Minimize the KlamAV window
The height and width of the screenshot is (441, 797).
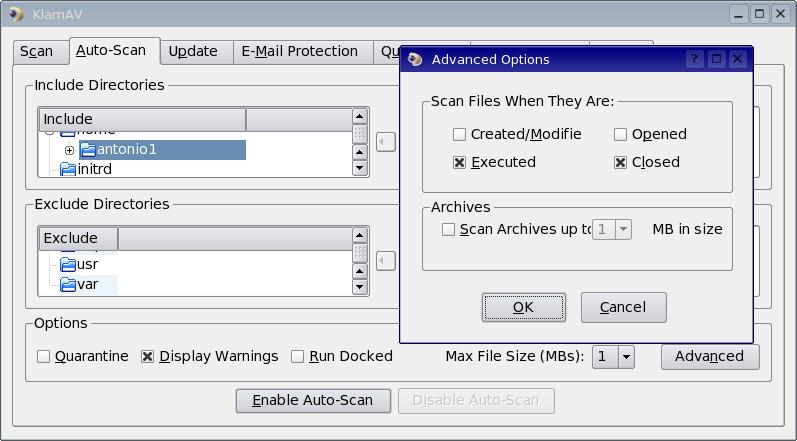pyautogui.click(x=738, y=14)
